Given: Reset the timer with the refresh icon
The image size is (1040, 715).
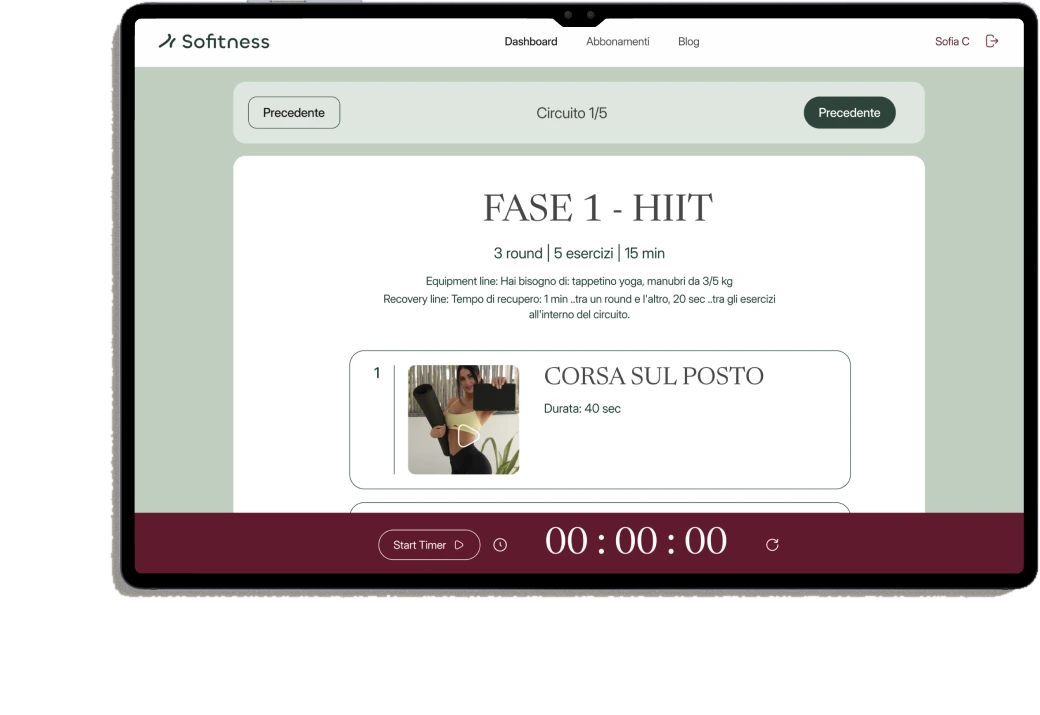Looking at the screenshot, I should (x=772, y=545).
